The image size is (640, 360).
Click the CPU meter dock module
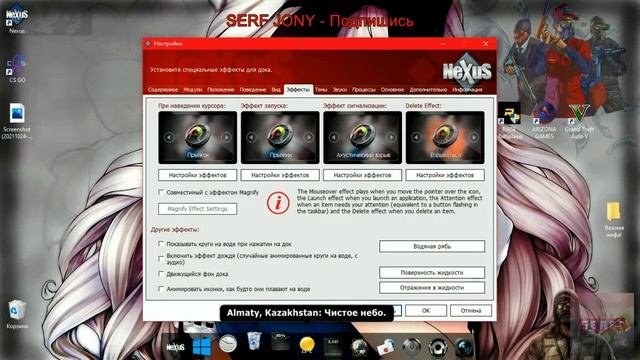pos(280,342)
